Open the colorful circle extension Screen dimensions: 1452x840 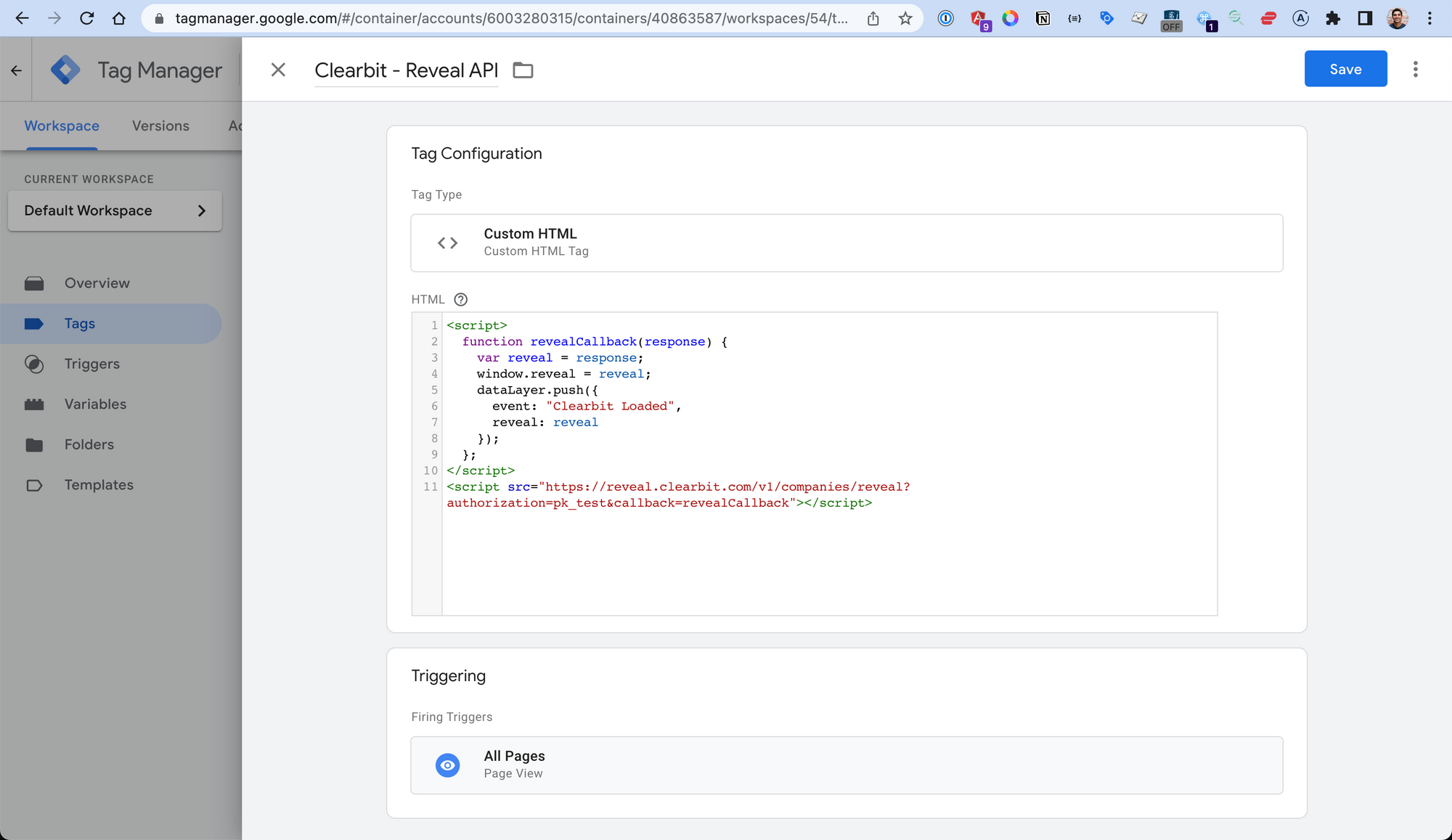coord(1010,18)
